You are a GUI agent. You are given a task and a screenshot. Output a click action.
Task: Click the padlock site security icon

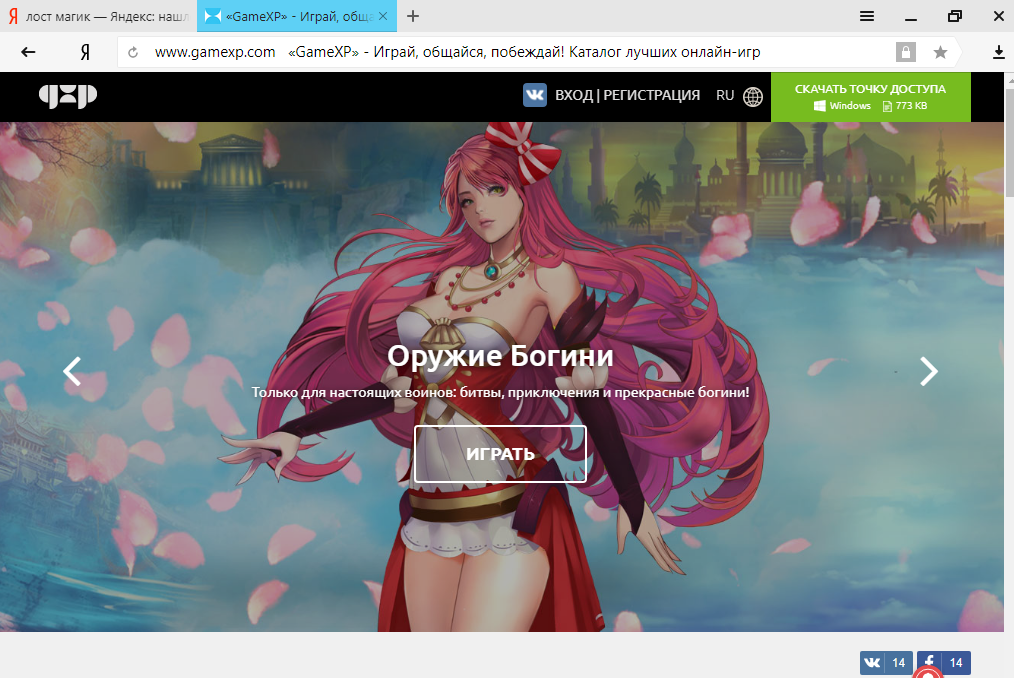click(905, 52)
